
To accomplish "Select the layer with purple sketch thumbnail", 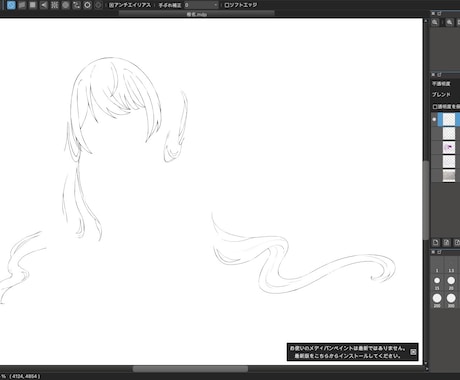I will pos(449,147).
